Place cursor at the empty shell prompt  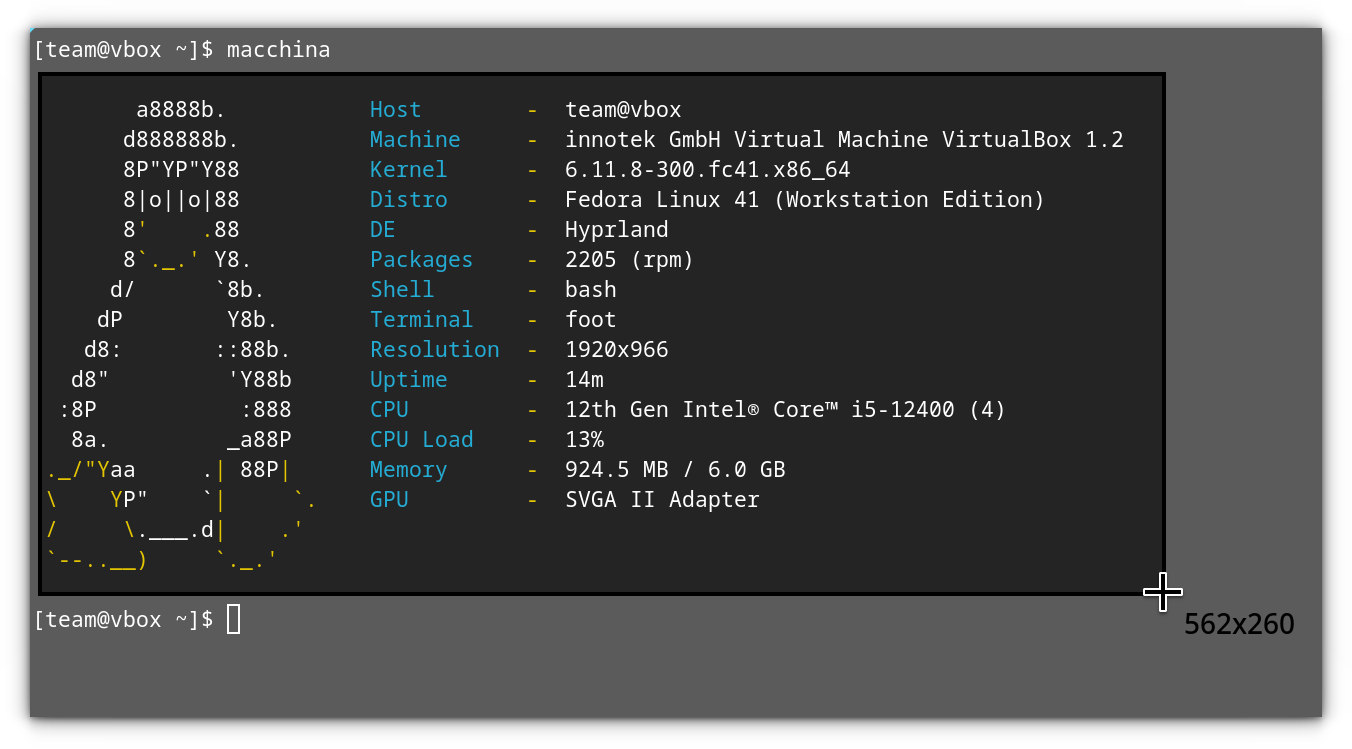[x=234, y=619]
